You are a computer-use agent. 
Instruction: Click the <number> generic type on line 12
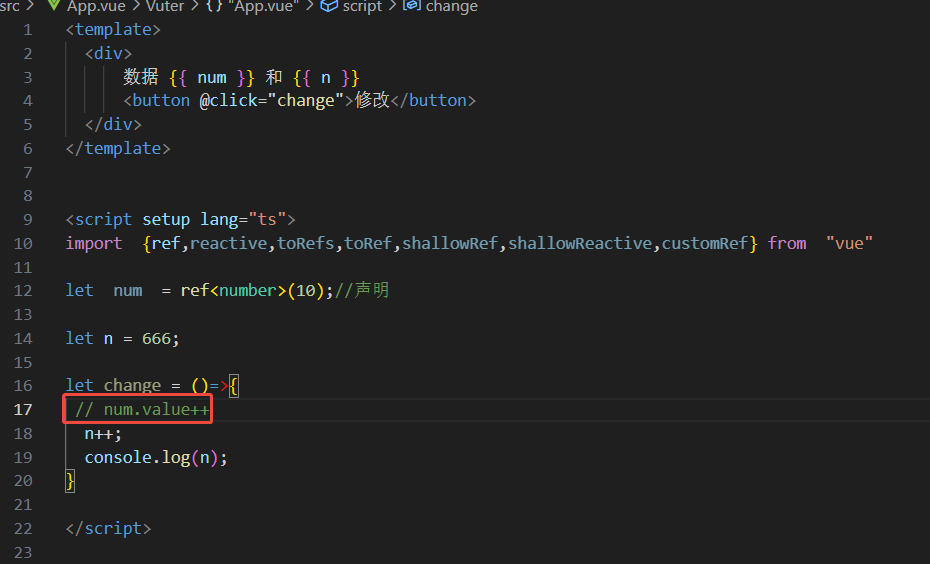248,291
